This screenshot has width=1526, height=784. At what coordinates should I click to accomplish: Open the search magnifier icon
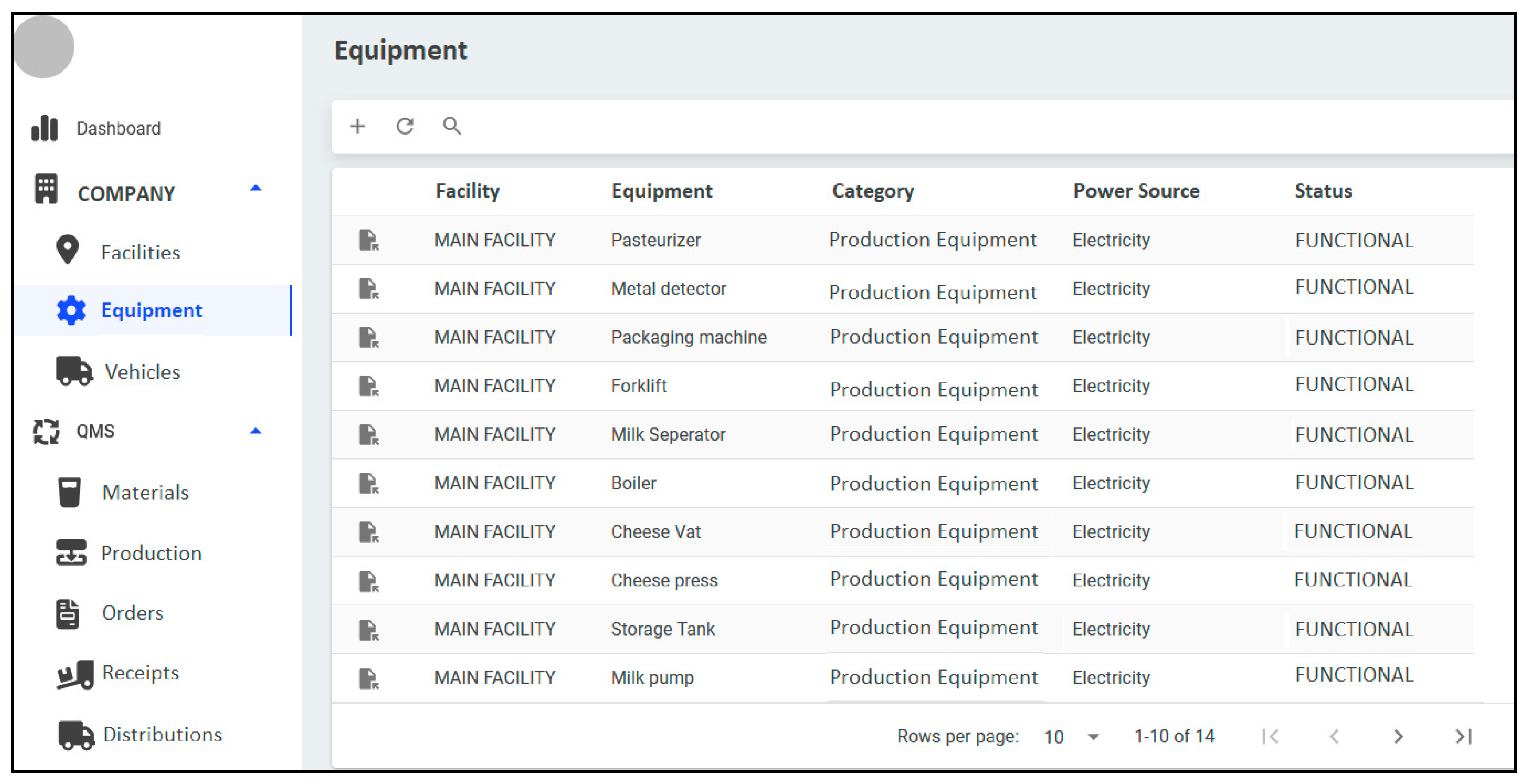pyautogui.click(x=452, y=126)
